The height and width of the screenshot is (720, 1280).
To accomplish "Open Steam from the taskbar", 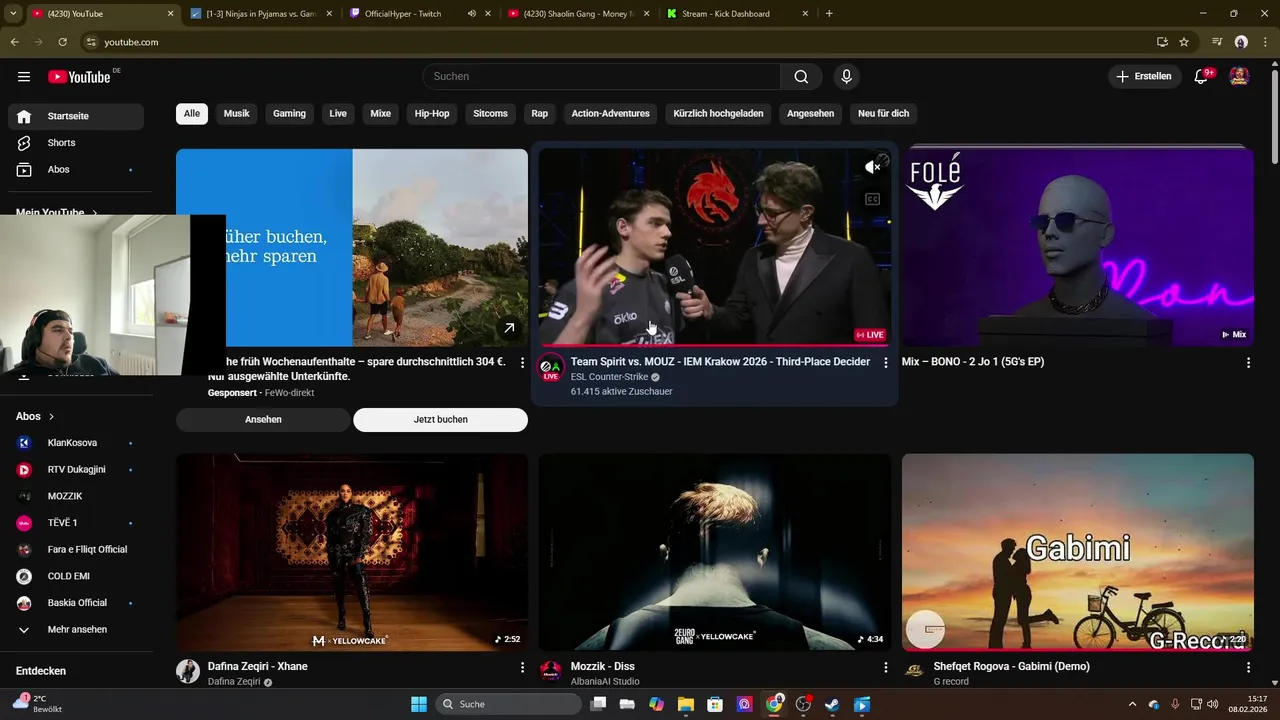I will [x=832, y=704].
